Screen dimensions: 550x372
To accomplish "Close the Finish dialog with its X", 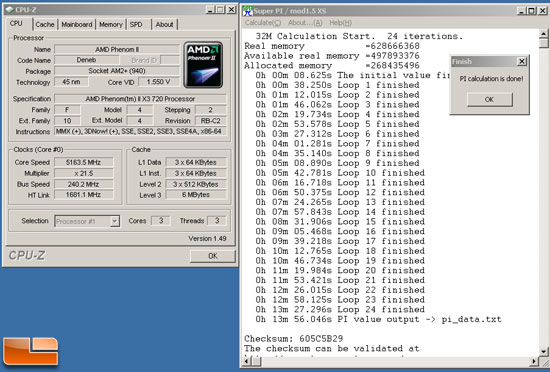I will (x=522, y=61).
